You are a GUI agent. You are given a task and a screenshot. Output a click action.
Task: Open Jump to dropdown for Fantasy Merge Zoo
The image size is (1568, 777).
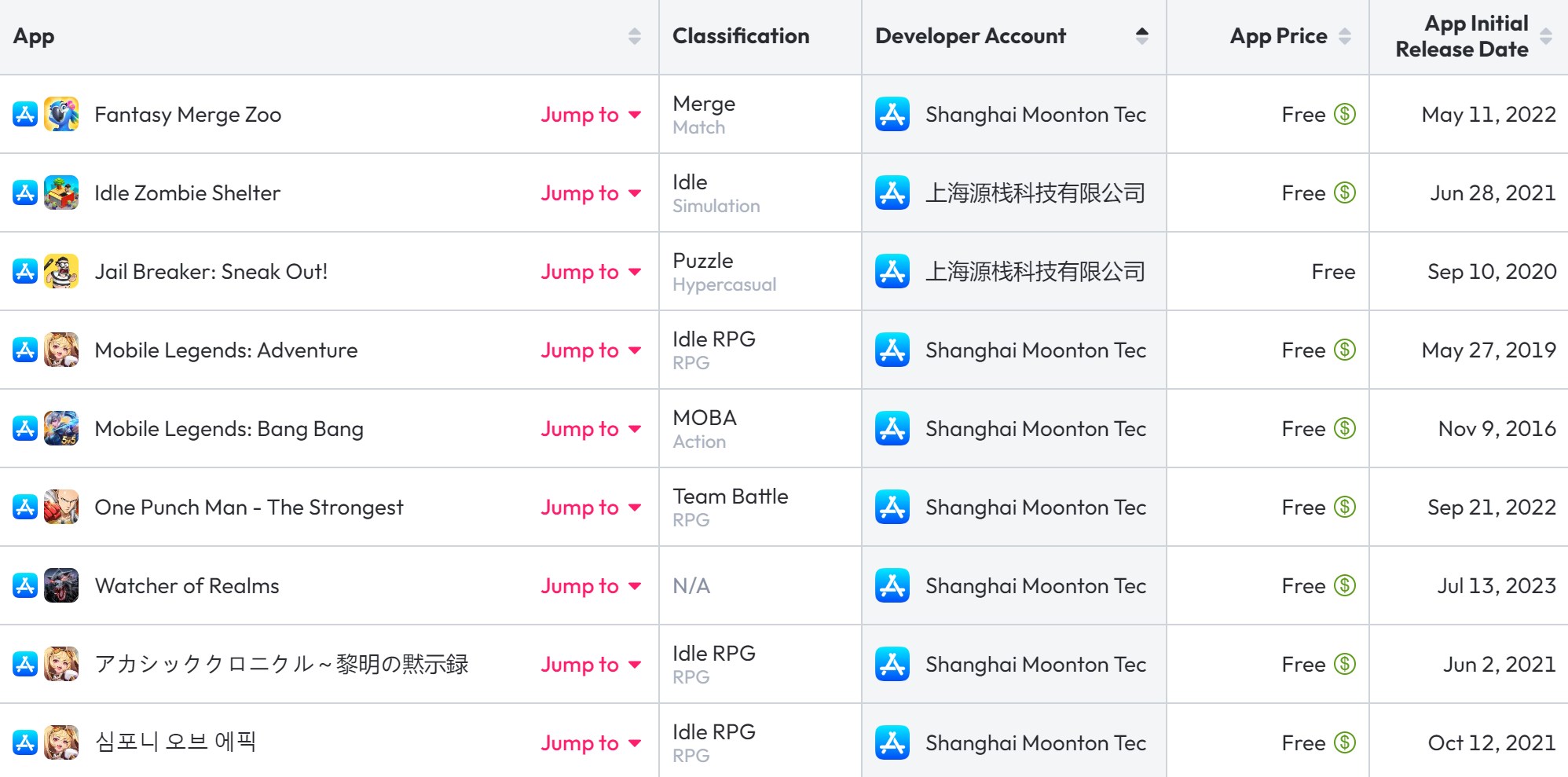(591, 115)
